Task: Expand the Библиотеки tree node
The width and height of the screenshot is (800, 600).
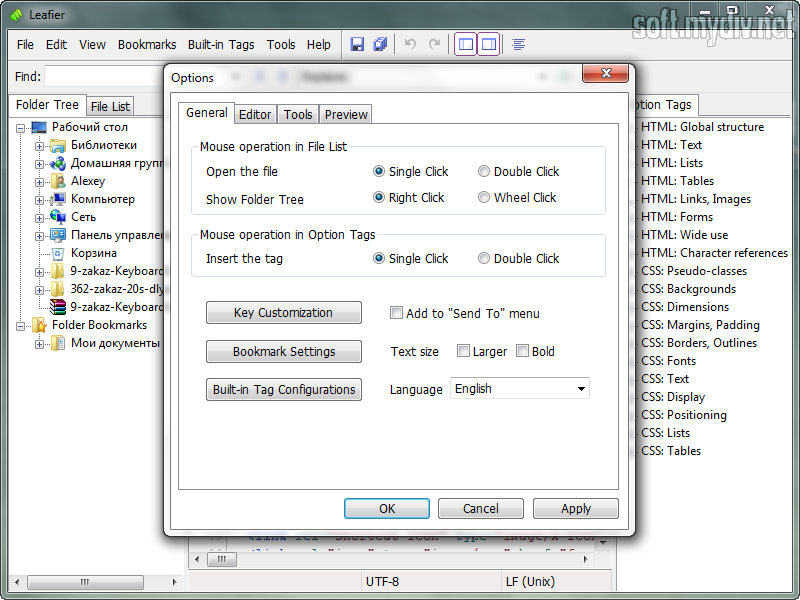Action: 40,145
